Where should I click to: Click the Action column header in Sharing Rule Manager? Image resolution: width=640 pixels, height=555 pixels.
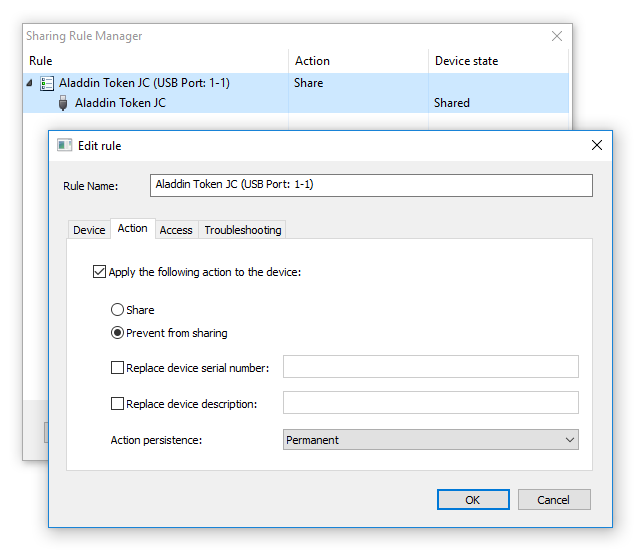358,61
